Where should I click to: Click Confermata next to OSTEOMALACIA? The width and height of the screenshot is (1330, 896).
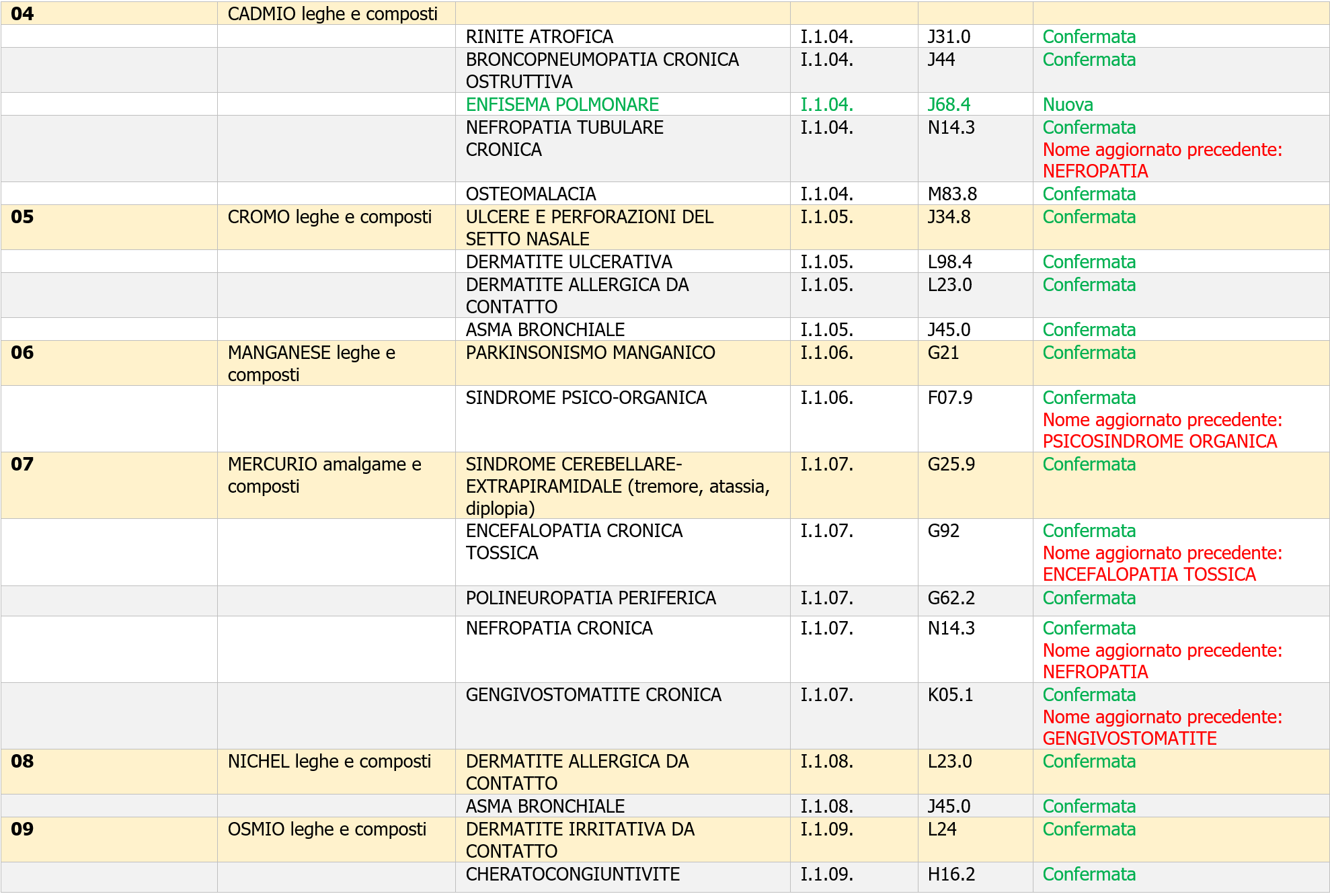1089,194
